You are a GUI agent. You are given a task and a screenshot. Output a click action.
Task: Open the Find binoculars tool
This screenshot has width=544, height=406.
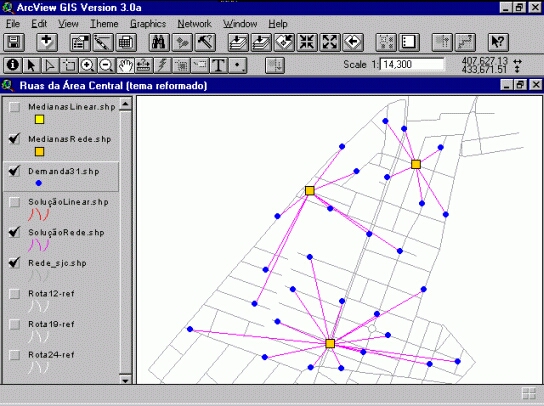pyautogui.click(x=159, y=42)
